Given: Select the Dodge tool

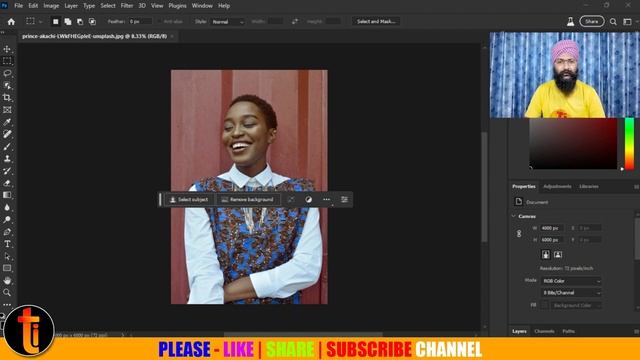Looking at the screenshot, I should [x=7, y=220].
